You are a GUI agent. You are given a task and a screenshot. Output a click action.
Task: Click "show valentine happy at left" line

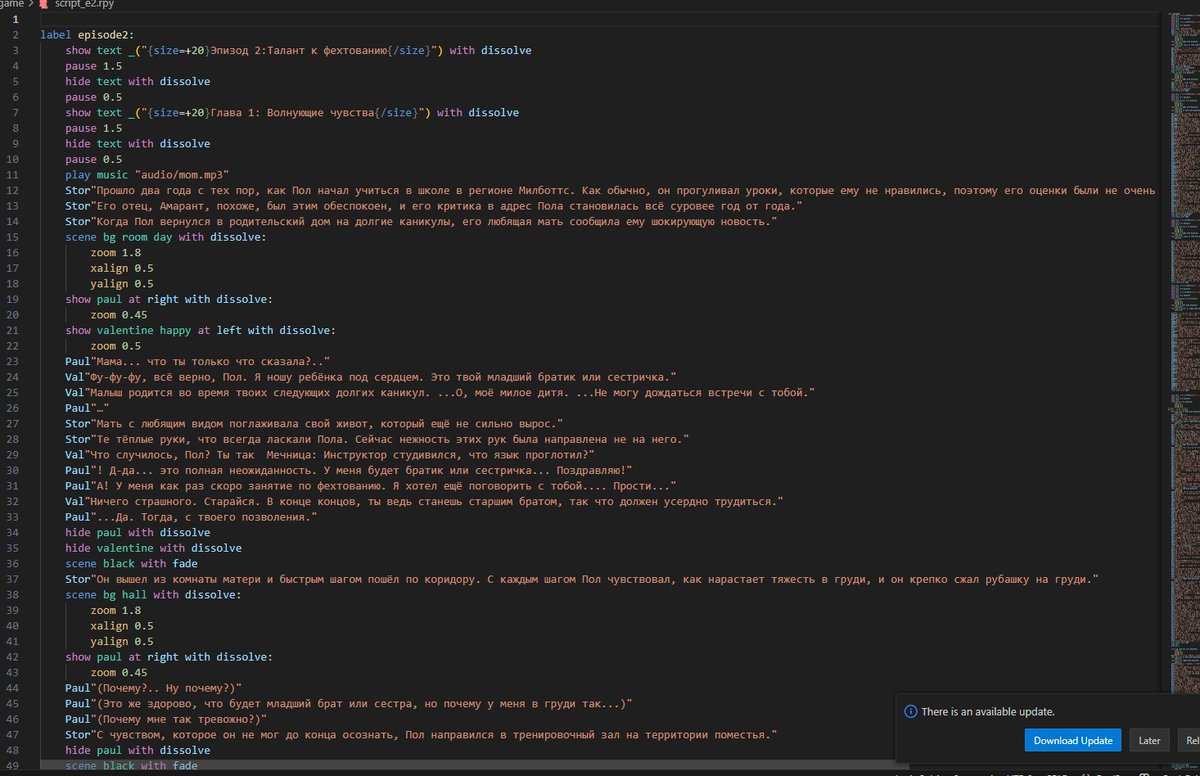pyautogui.click(x=201, y=330)
